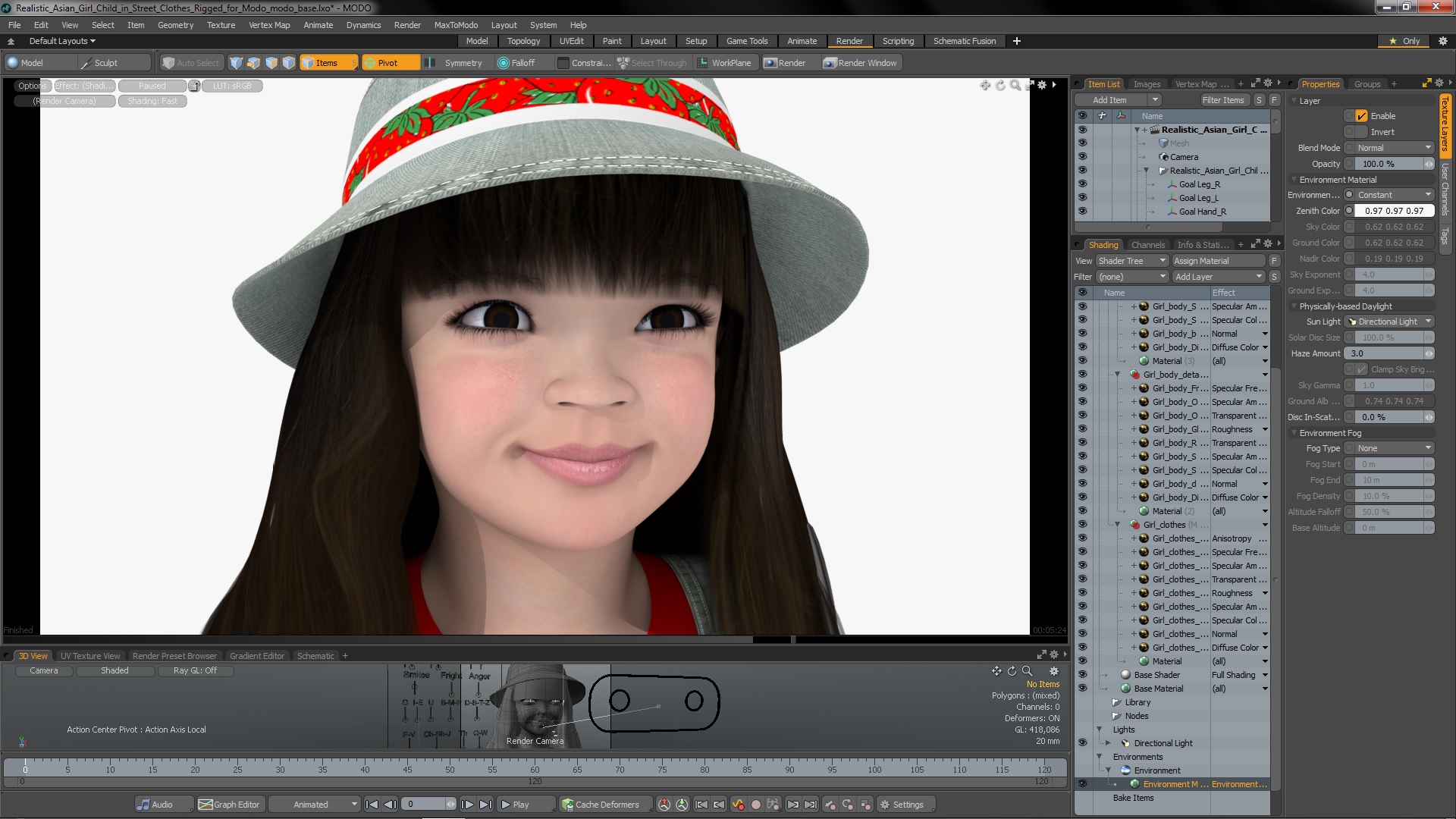This screenshot has width=1456, height=819.
Task: Toggle Clamp Sky Brightness checkbox
Action: pyautogui.click(x=1362, y=369)
